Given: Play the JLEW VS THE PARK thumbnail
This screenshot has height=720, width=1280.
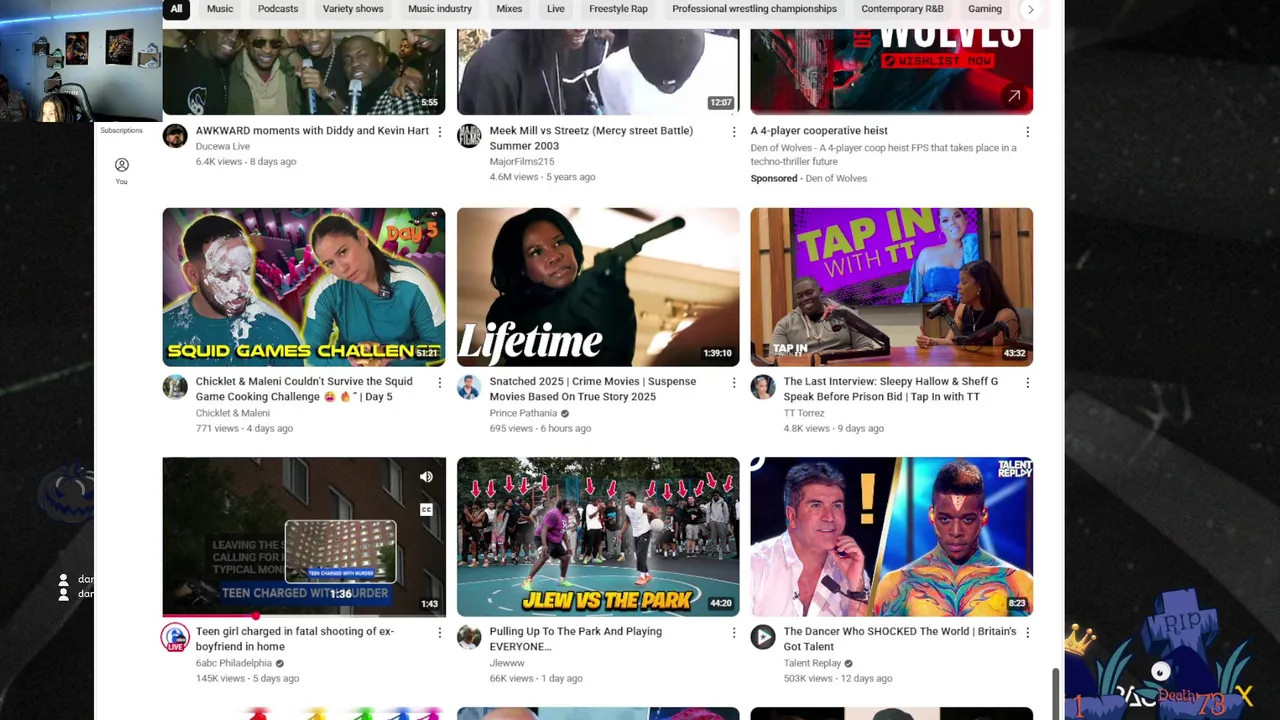Looking at the screenshot, I should point(598,537).
